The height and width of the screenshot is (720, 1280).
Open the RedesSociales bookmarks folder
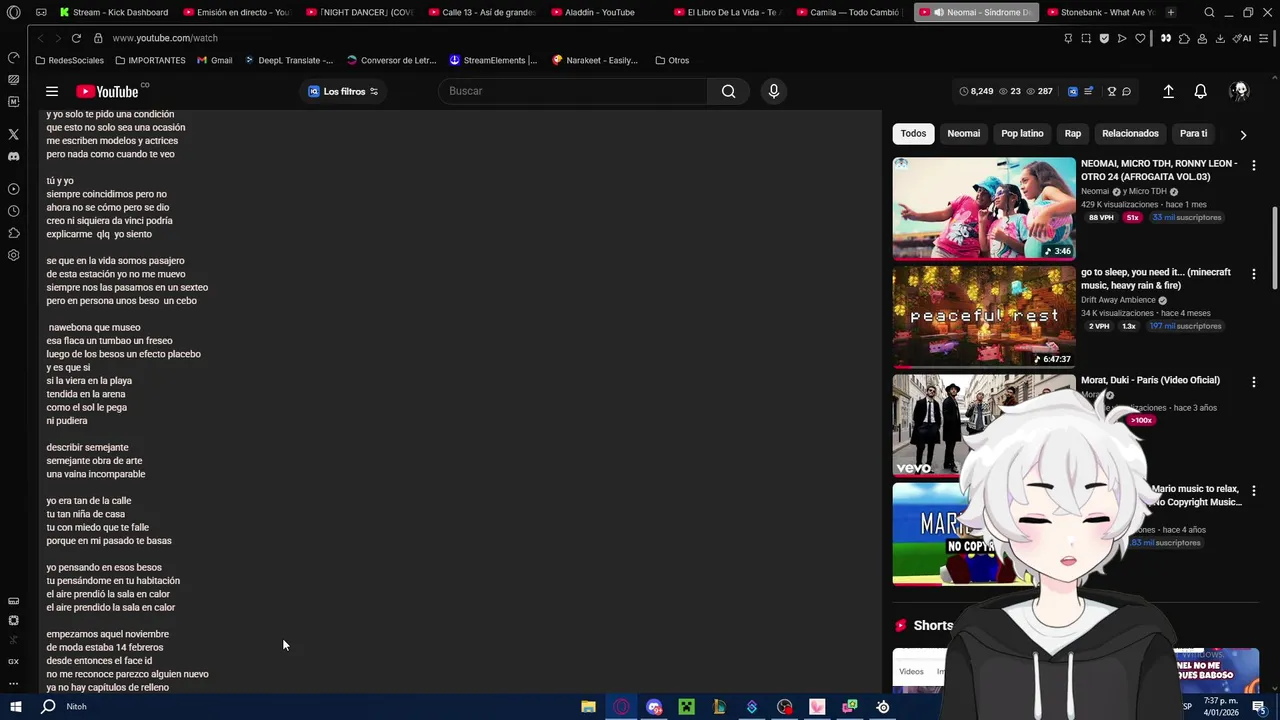tap(69, 60)
